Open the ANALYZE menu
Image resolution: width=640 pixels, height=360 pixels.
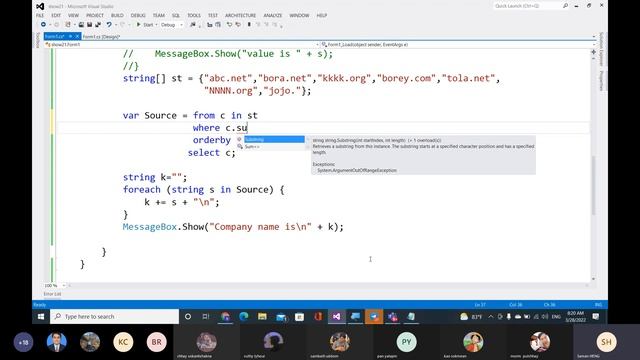pos(273,16)
